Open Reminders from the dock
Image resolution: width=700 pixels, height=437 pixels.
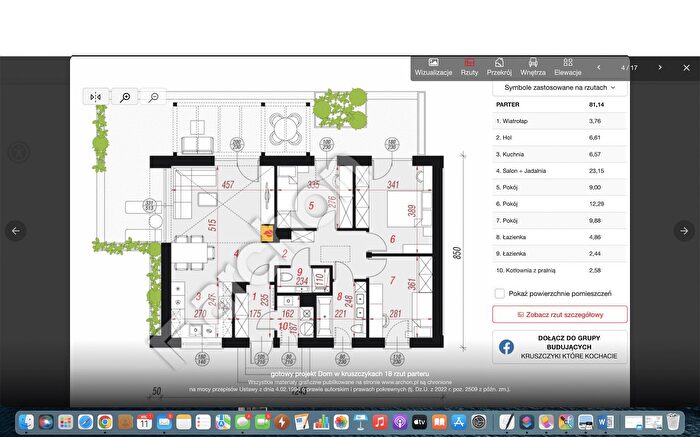tap(203, 421)
